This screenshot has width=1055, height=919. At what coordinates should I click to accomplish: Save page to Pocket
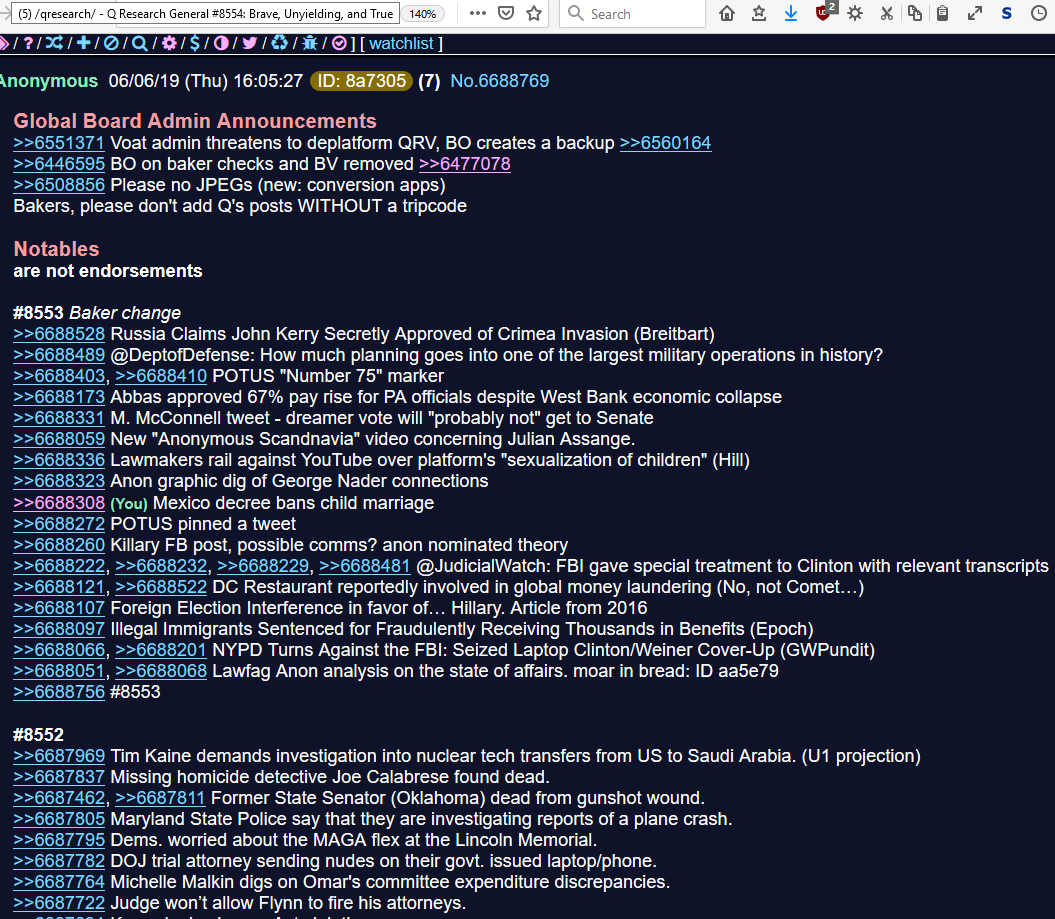tap(506, 13)
